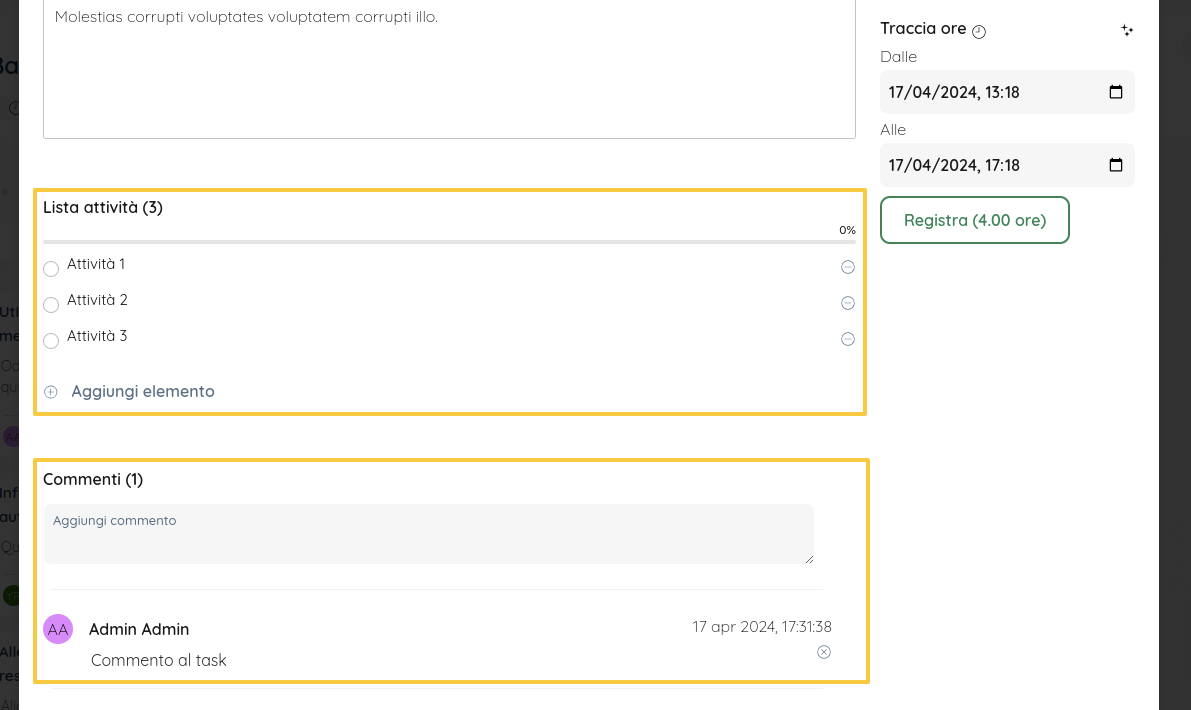Remove Attività 3 with its minus icon

[848, 339]
